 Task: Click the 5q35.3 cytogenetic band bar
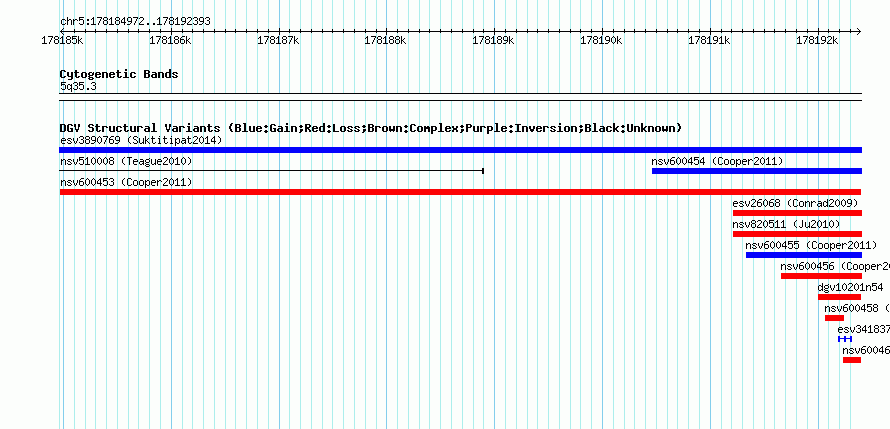[x=460, y=97]
